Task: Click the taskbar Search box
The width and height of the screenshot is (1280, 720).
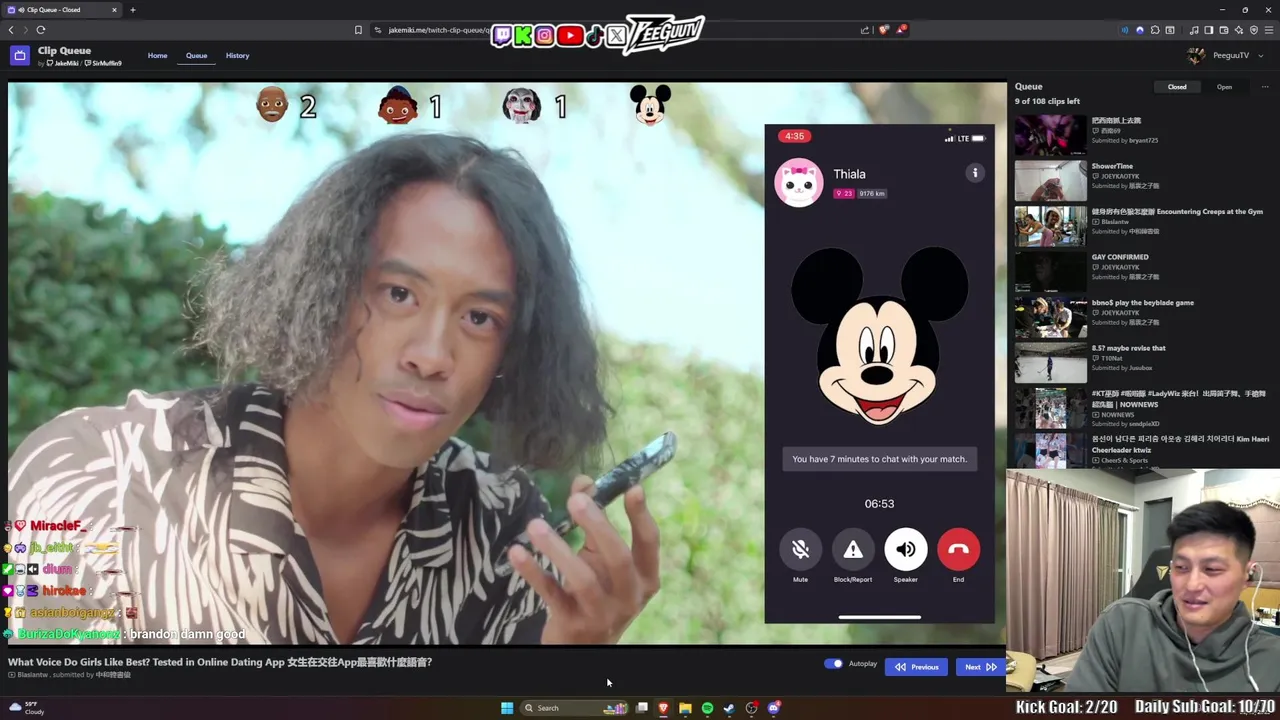Action: point(575,708)
